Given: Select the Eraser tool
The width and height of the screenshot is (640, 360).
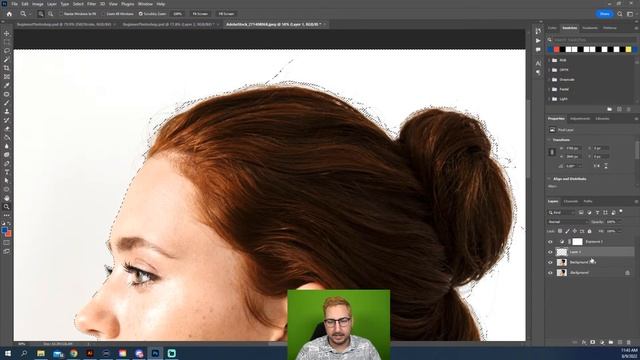Looking at the screenshot, I should tap(7, 129).
